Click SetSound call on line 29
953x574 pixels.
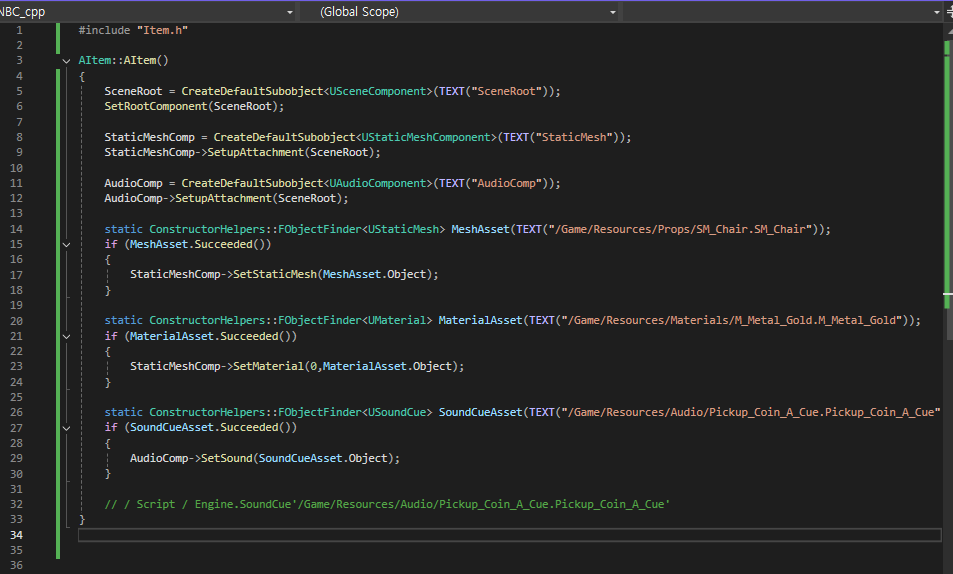(x=227, y=458)
